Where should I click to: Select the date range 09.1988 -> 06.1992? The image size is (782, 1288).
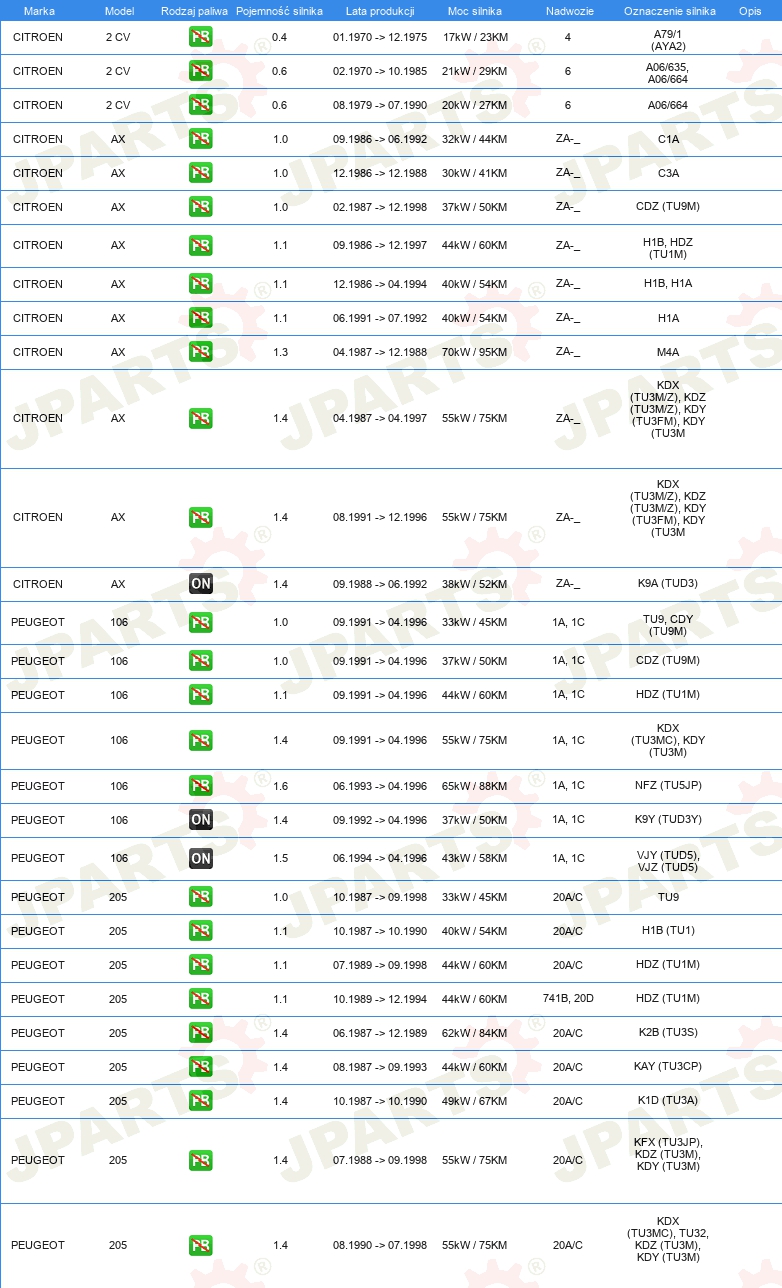point(380,584)
